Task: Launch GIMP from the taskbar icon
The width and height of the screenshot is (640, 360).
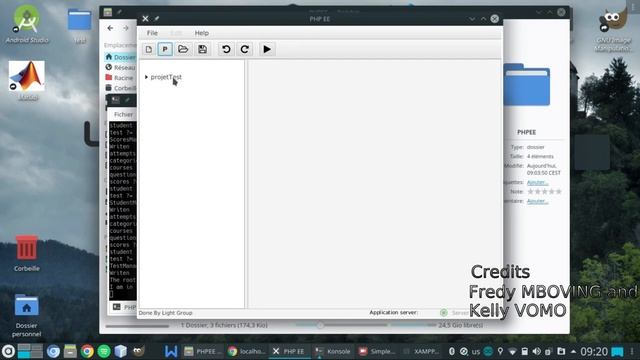Action: click(138, 351)
